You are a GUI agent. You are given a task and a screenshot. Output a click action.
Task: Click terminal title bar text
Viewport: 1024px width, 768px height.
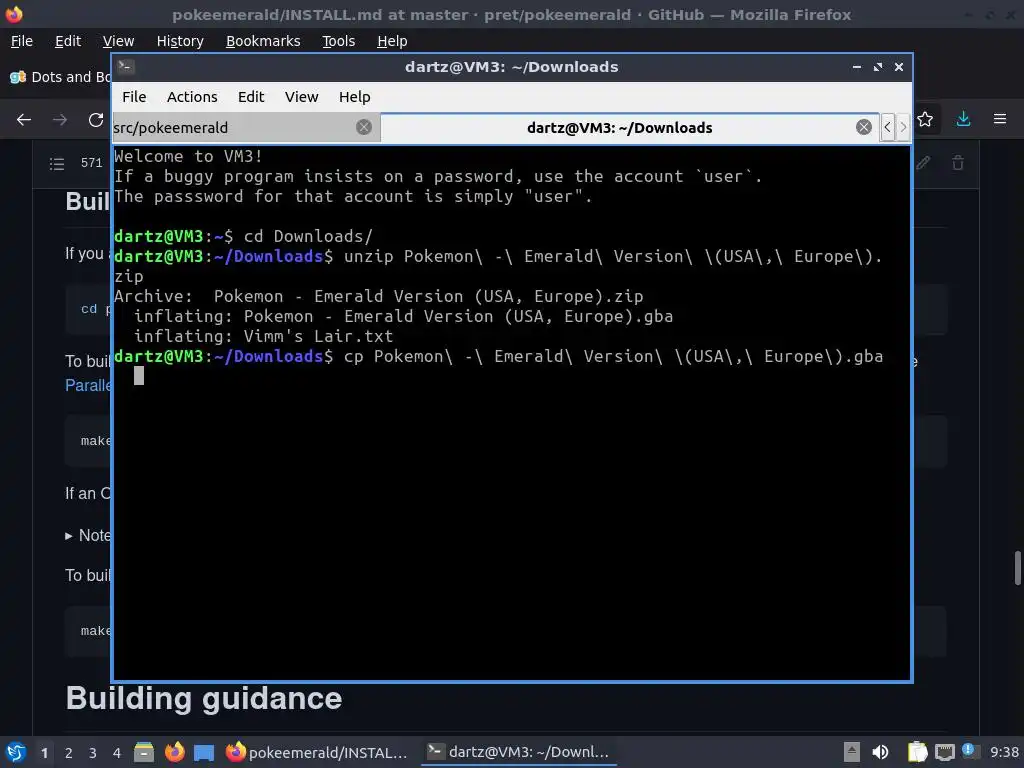(511, 67)
